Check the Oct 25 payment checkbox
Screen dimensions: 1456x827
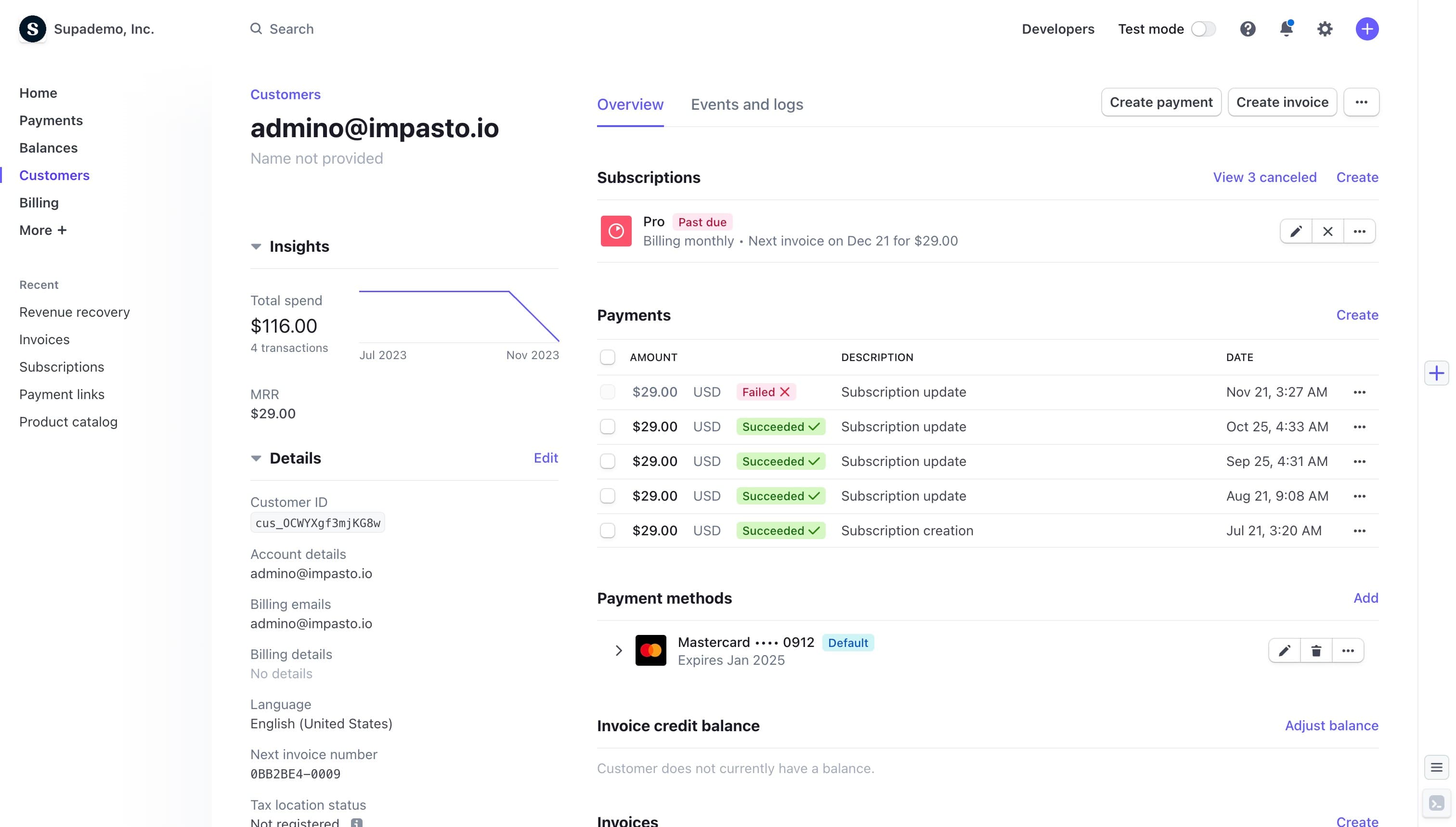point(607,426)
